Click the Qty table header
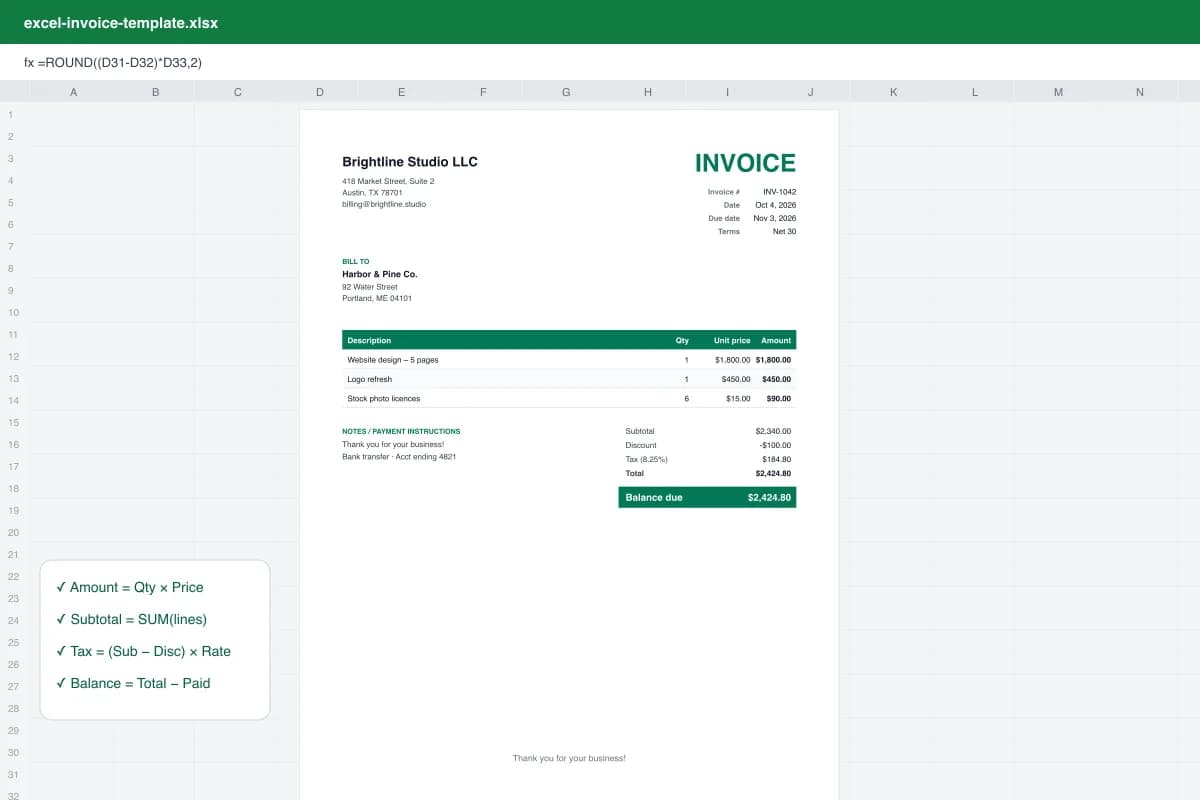This screenshot has height=800, width=1200. pyautogui.click(x=682, y=340)
